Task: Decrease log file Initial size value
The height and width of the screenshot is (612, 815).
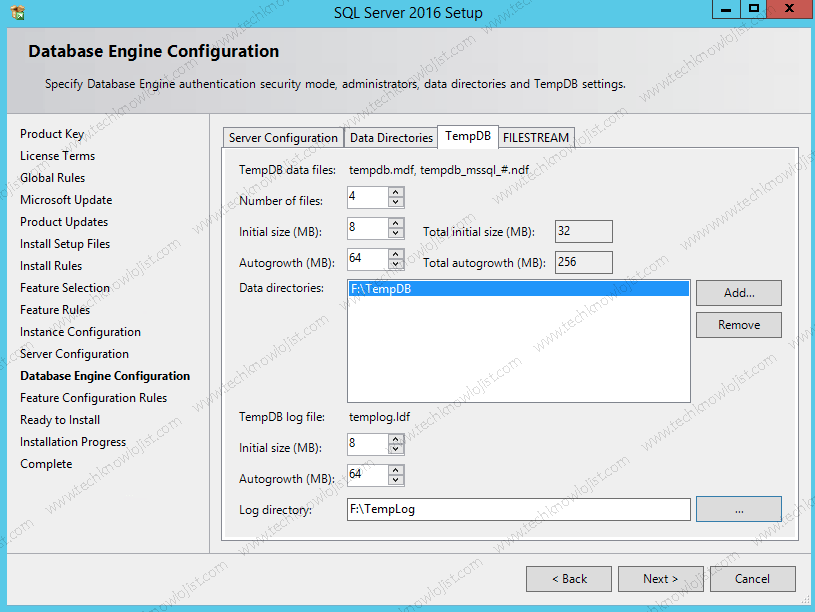Action: pos(396,449)
